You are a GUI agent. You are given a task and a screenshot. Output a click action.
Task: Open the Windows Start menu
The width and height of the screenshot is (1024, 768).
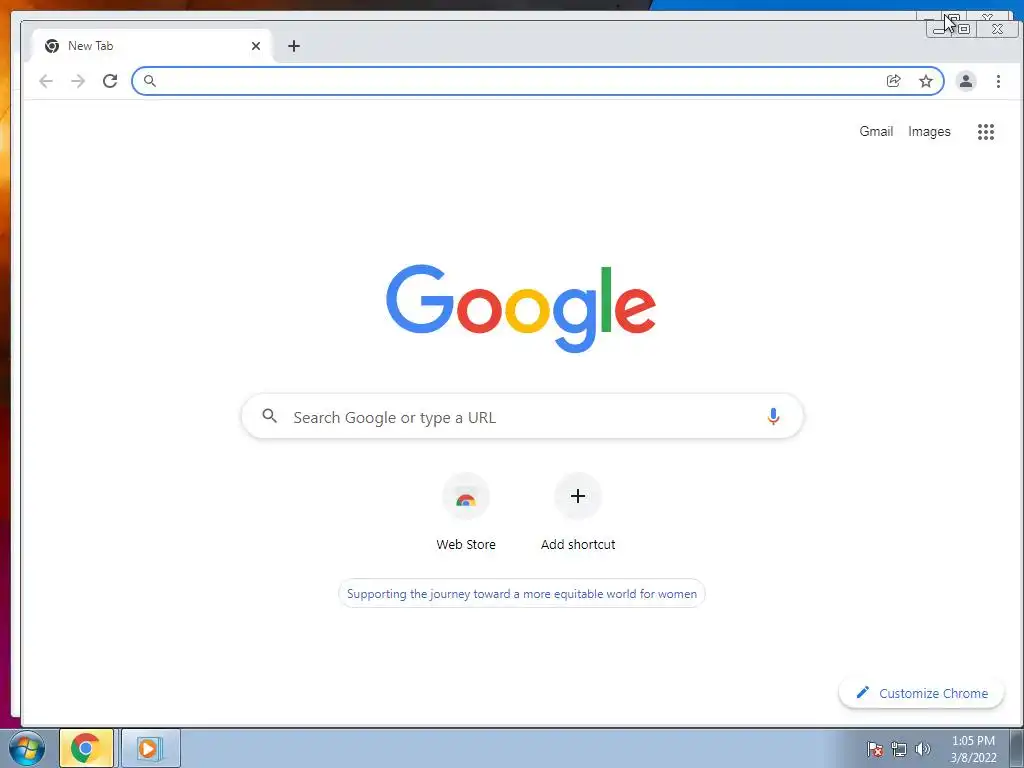(x=27, y=748)
